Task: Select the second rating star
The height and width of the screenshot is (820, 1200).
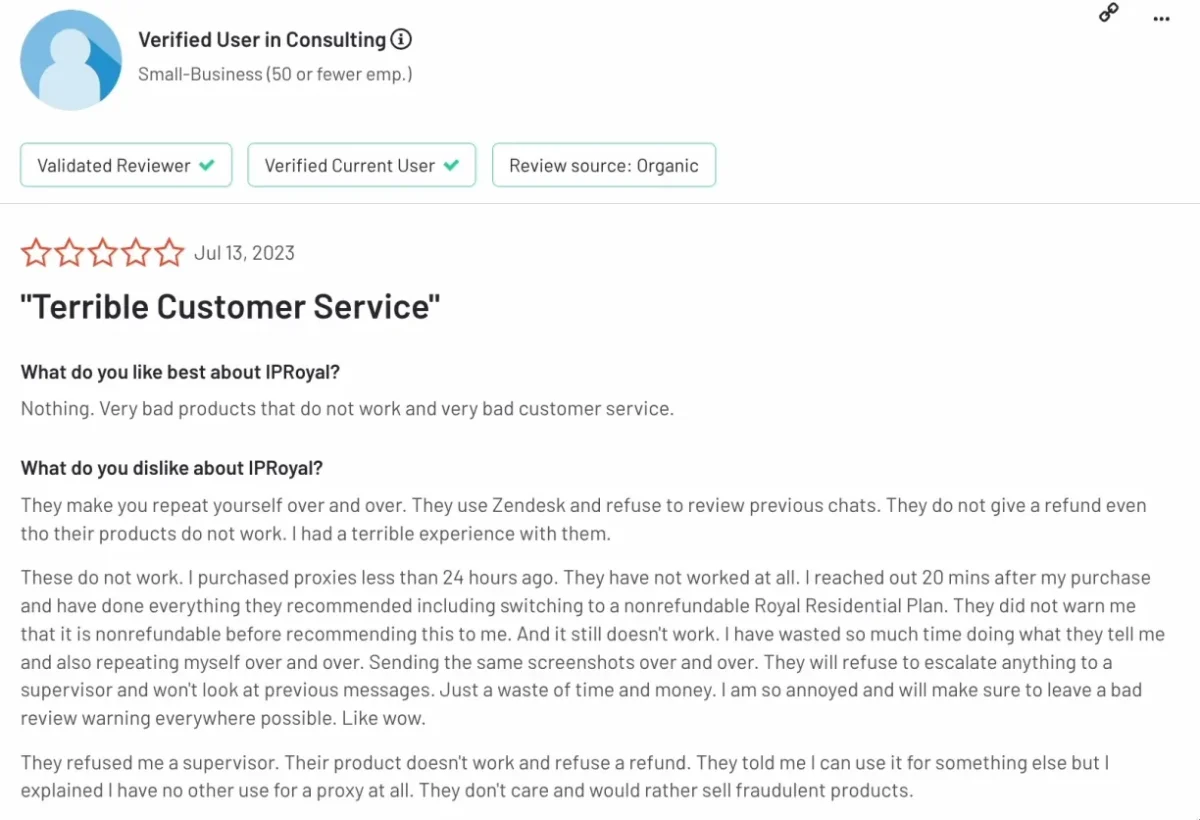Action: (x=69, y=252)
